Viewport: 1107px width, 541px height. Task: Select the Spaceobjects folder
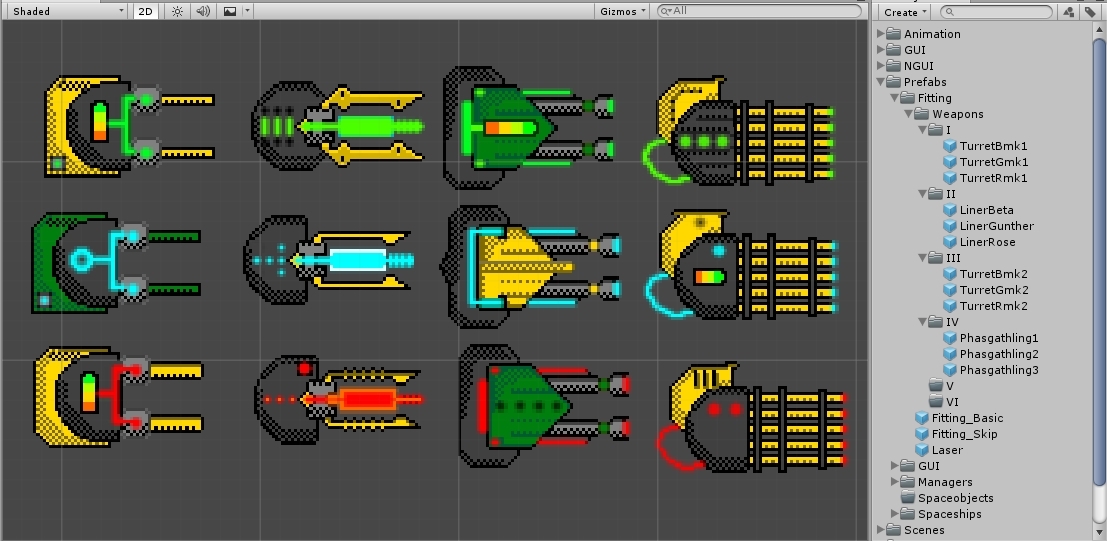coord(955,498)
